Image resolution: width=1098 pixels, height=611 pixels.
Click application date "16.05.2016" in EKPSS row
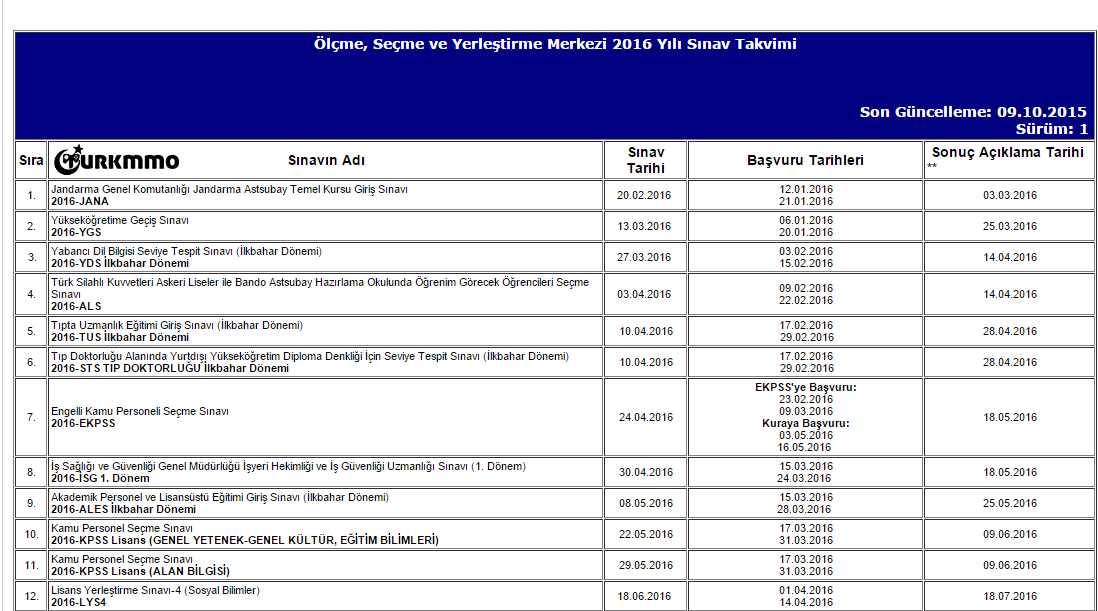[804, 447]
